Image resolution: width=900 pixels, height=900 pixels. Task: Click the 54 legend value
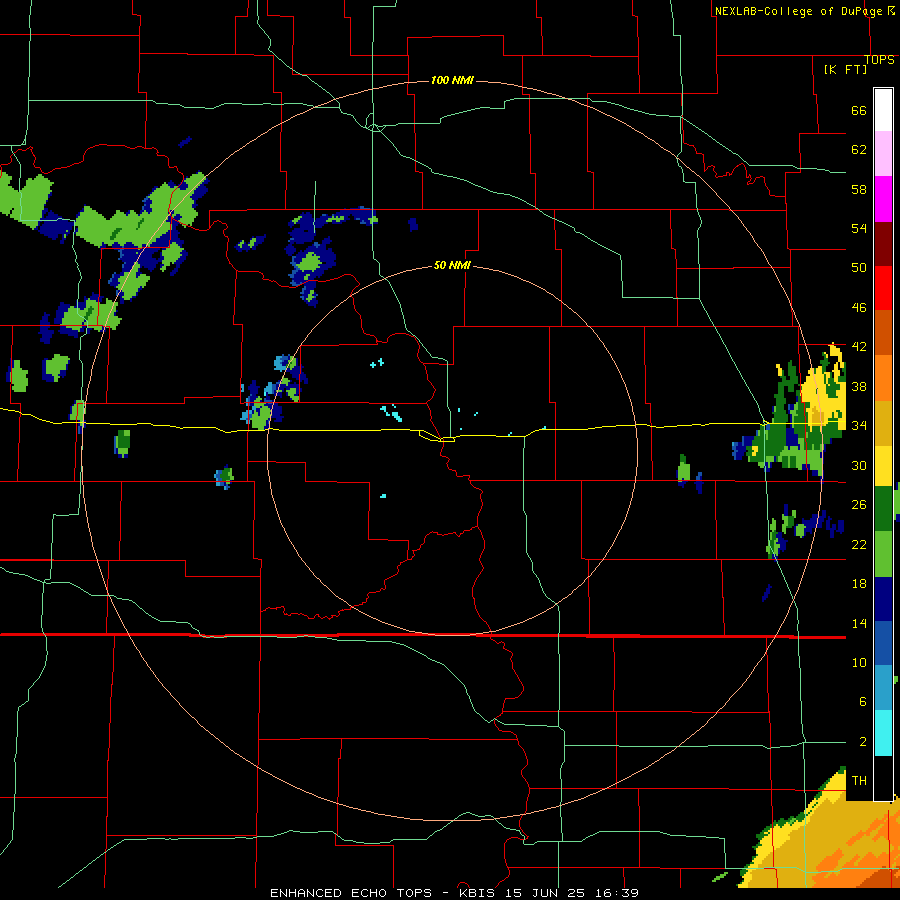coord(859,228)
